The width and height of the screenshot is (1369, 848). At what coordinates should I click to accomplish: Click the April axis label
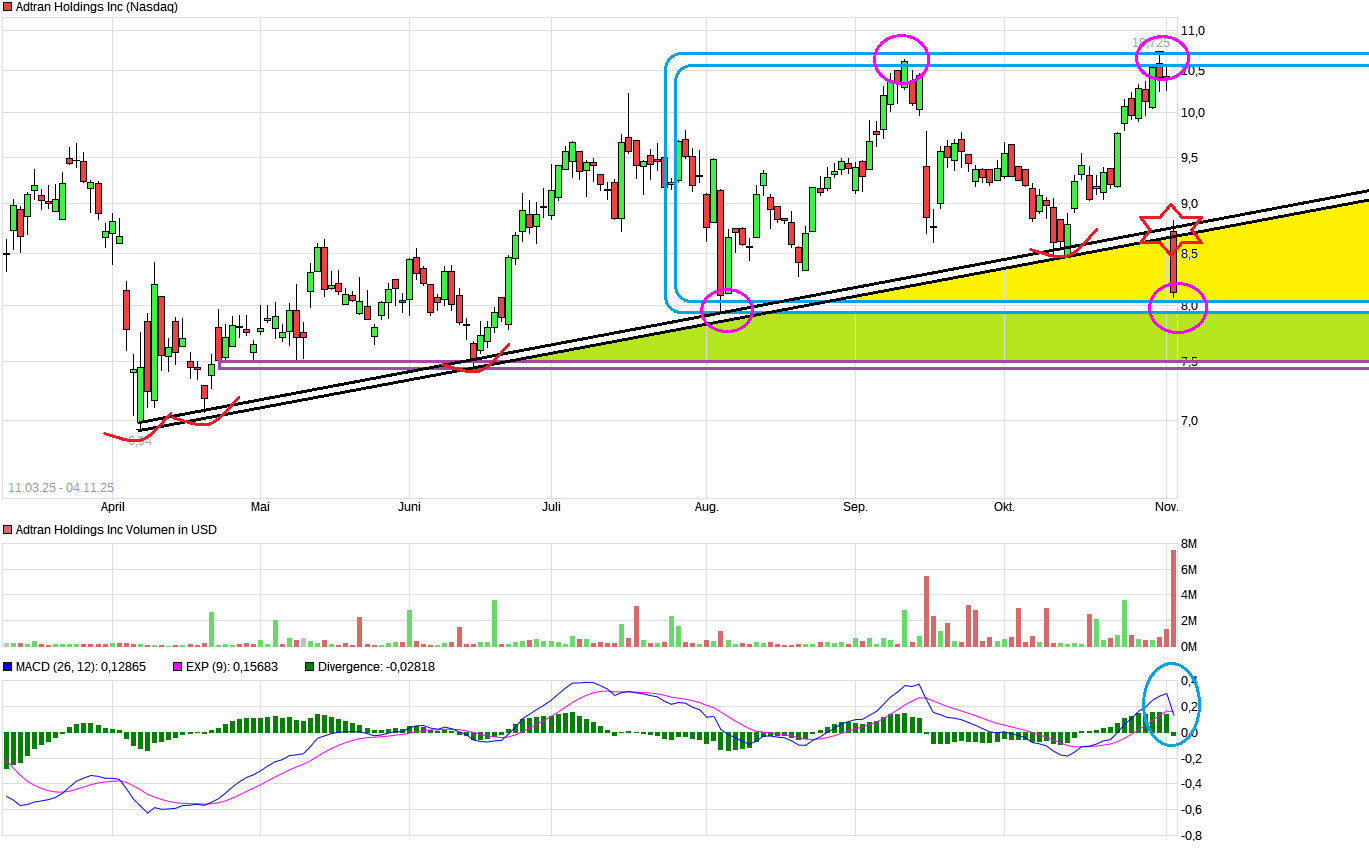point(112,507)
